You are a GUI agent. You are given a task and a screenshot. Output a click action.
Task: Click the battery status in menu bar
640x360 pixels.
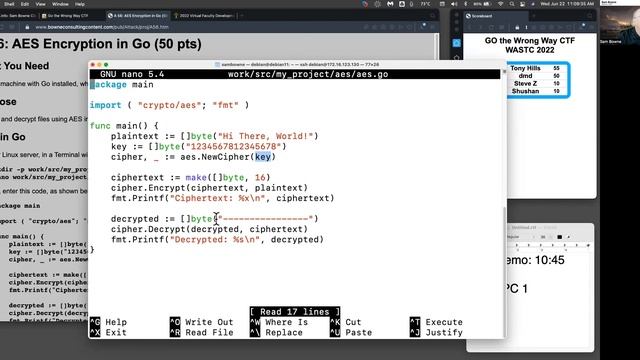tap(482, 4)
